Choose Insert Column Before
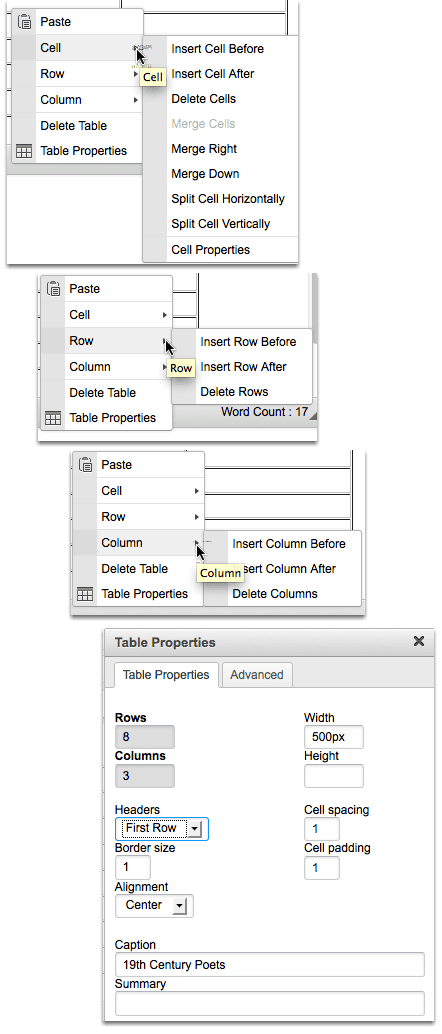The height and width of the screenshot is (1034, 442). [x=288, y=544]
